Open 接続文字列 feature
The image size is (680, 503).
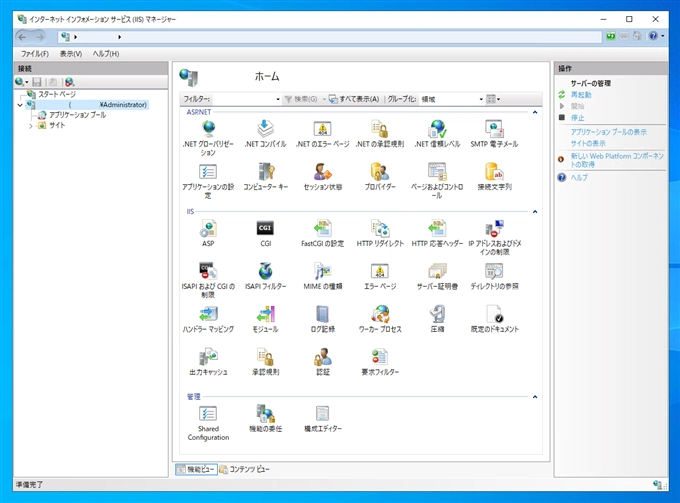(x=494, y=177)
